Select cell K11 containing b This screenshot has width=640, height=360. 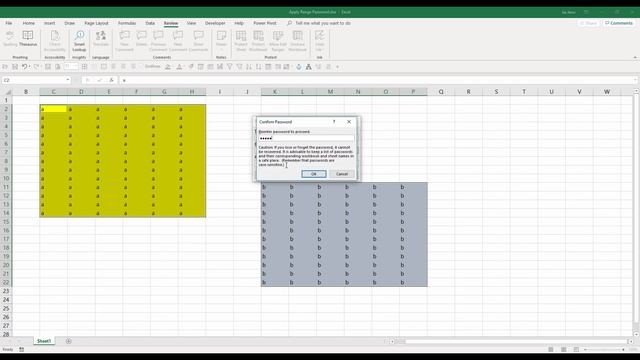tap(275, 187)
